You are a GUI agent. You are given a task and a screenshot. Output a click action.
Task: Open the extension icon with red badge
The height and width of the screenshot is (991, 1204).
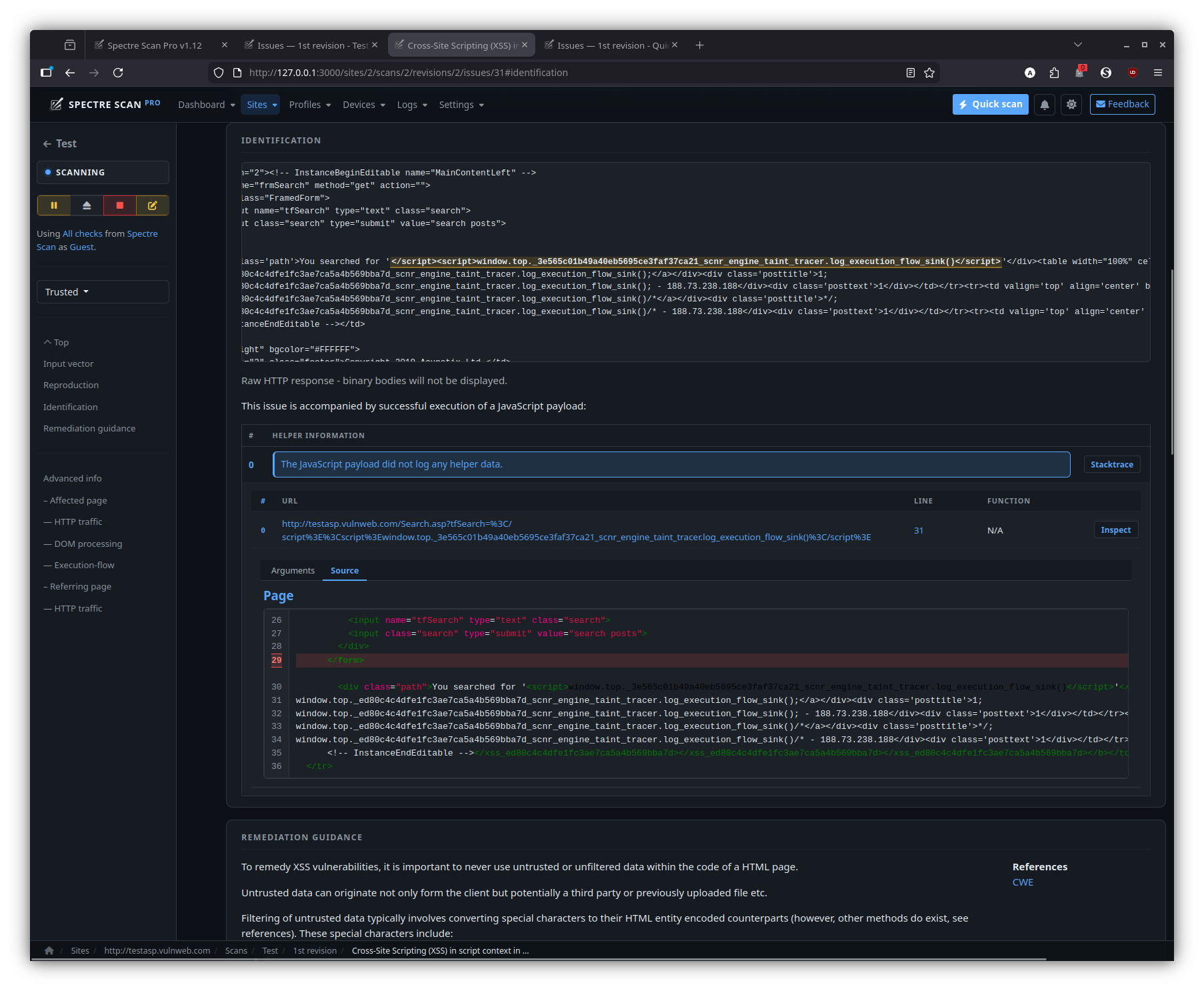tap(1080, 72)
